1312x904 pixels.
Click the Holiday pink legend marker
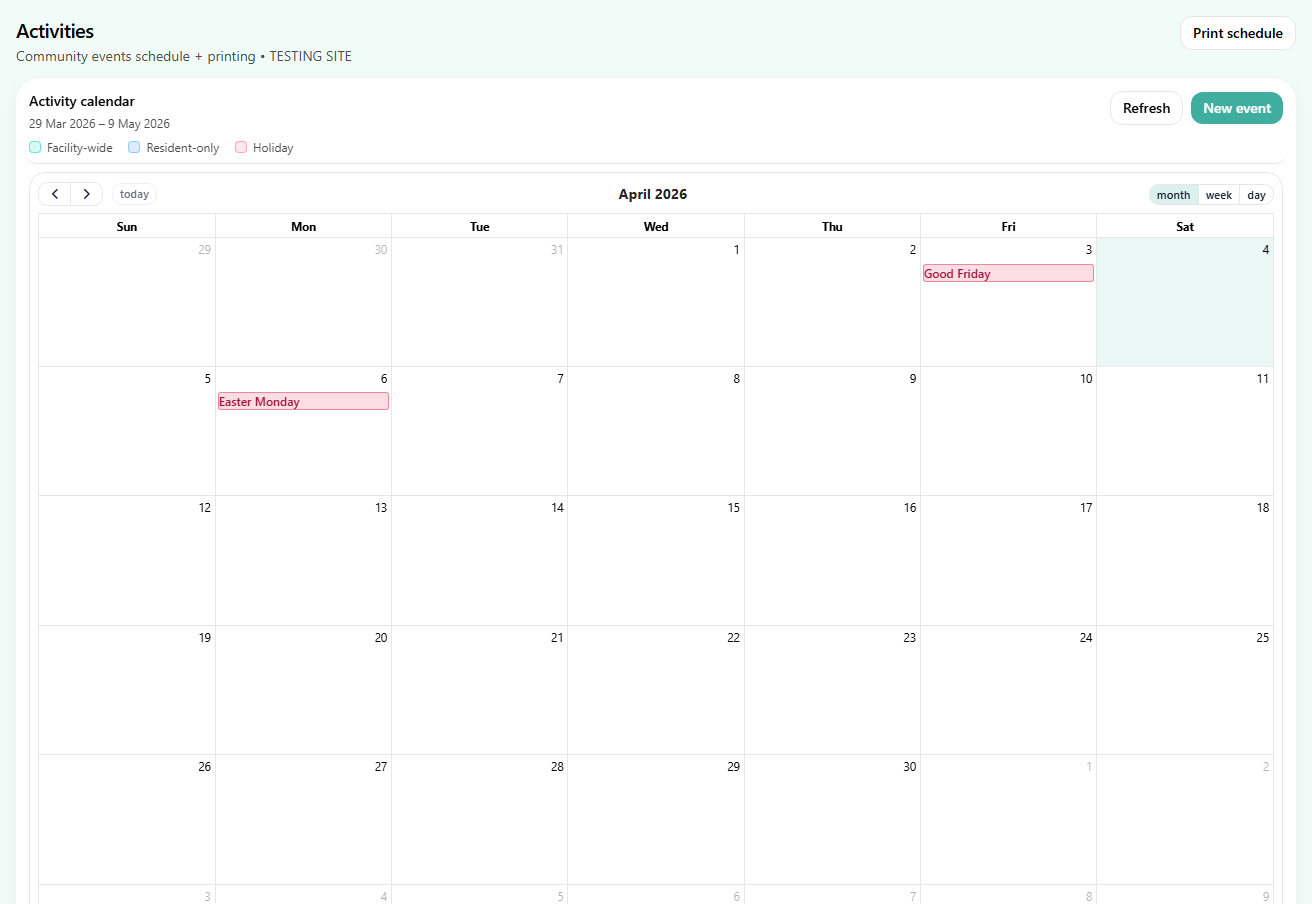click(x=241, y=147)
